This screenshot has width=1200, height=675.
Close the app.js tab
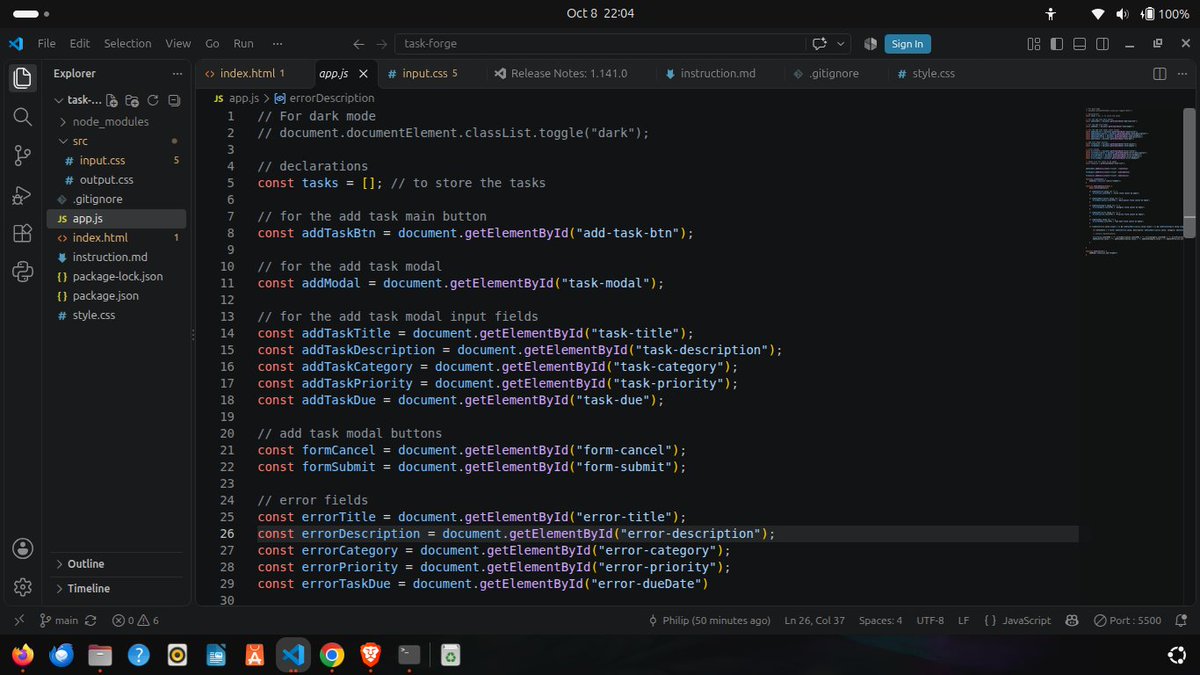coord(363,73)
